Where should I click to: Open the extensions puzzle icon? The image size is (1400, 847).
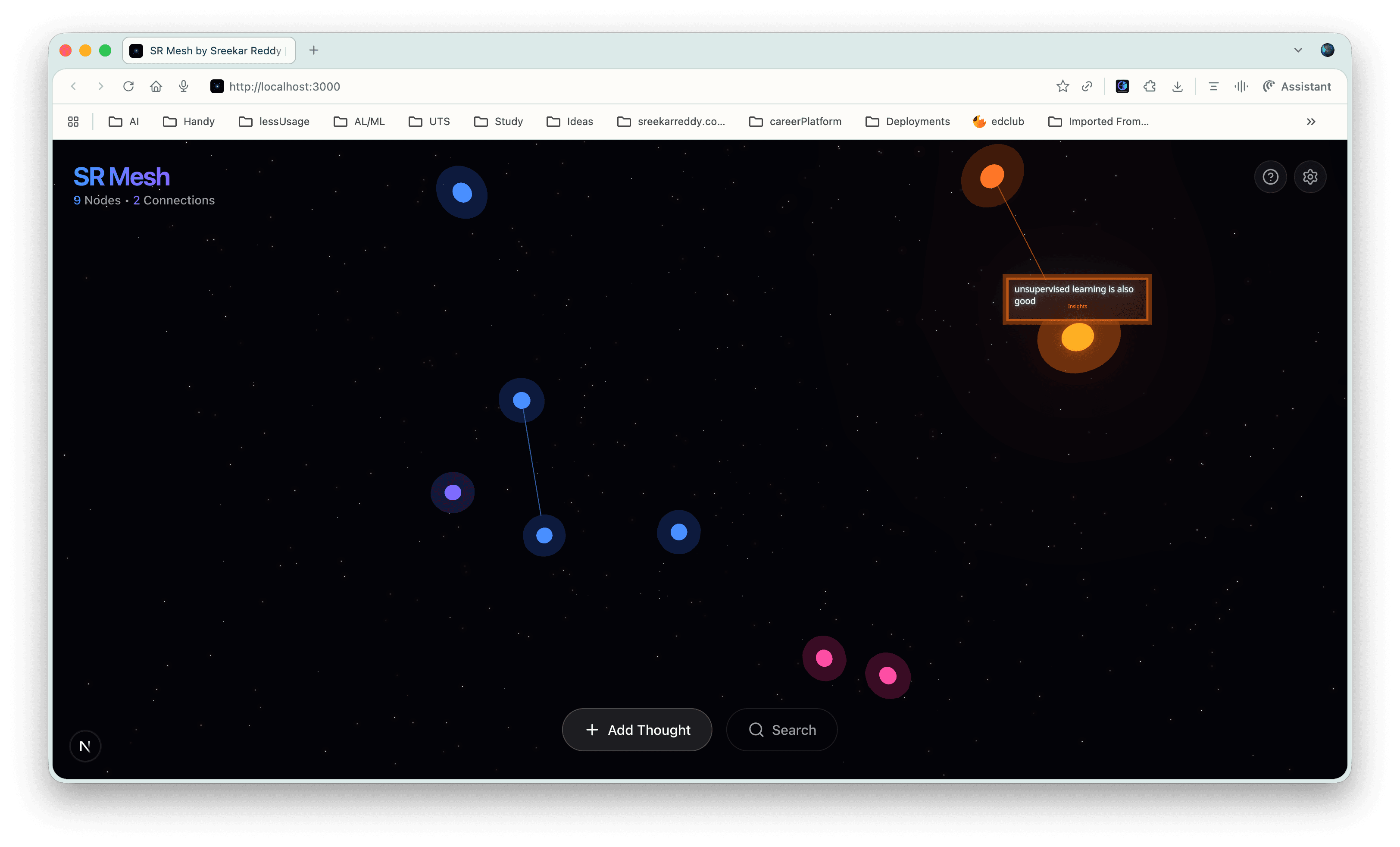[1150, 86]
